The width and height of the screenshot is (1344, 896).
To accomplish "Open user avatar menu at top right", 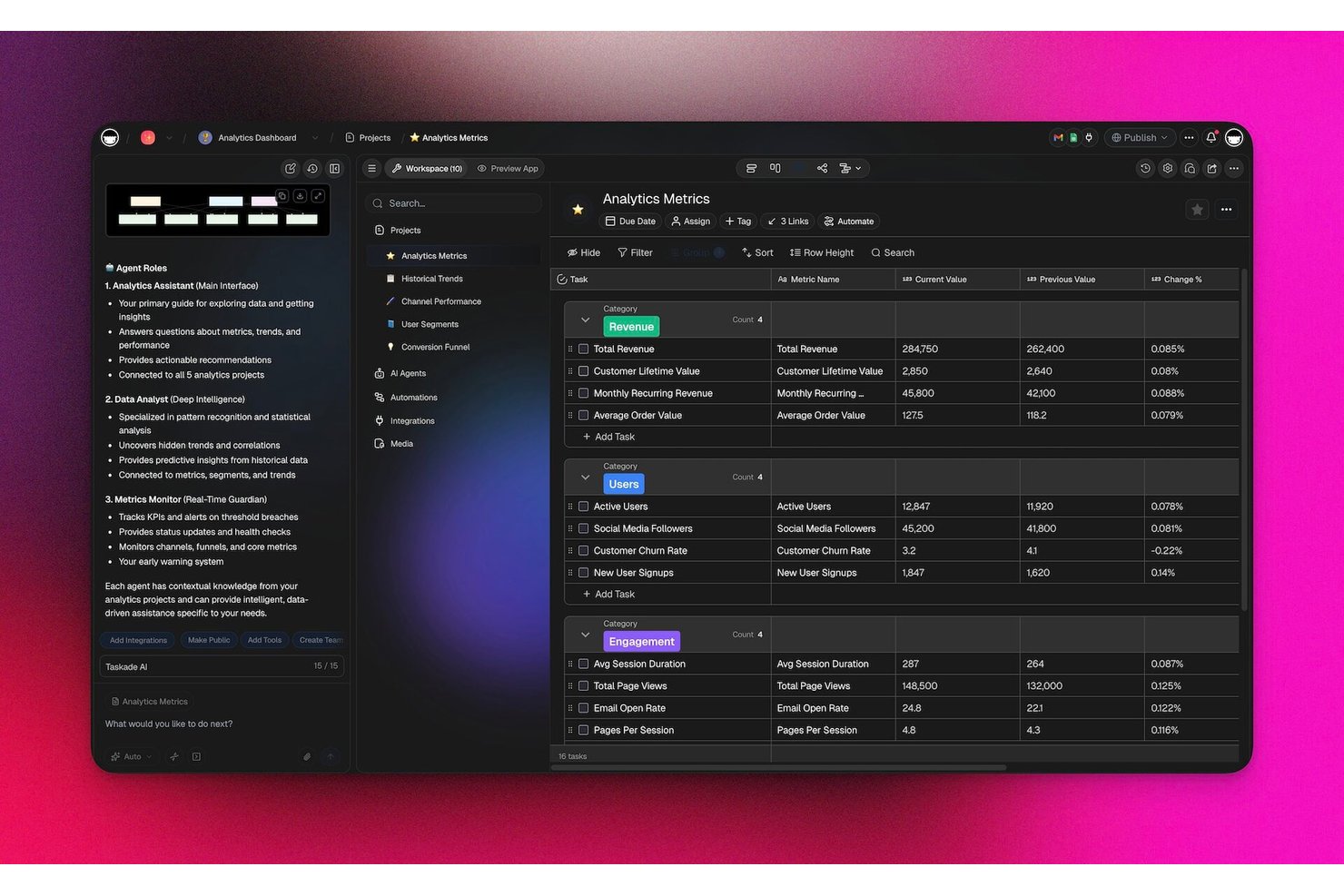I will [x=1233, y=138].
